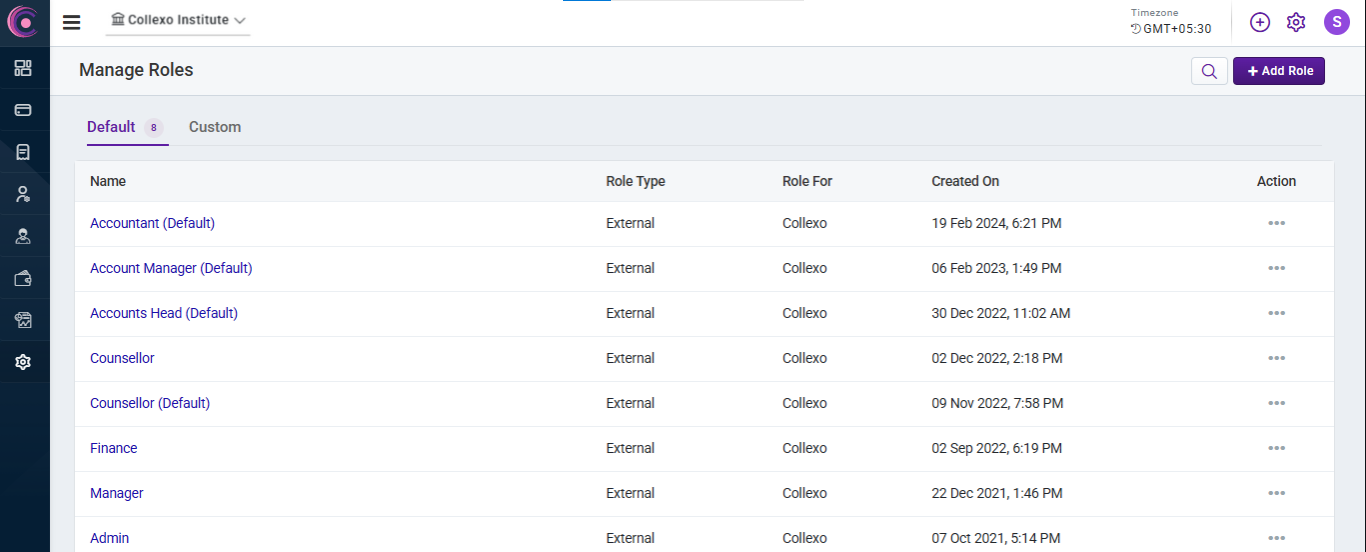Open the settings gear in left sidebar
The width and height of the screenshot is (1366, 552).
23,362
